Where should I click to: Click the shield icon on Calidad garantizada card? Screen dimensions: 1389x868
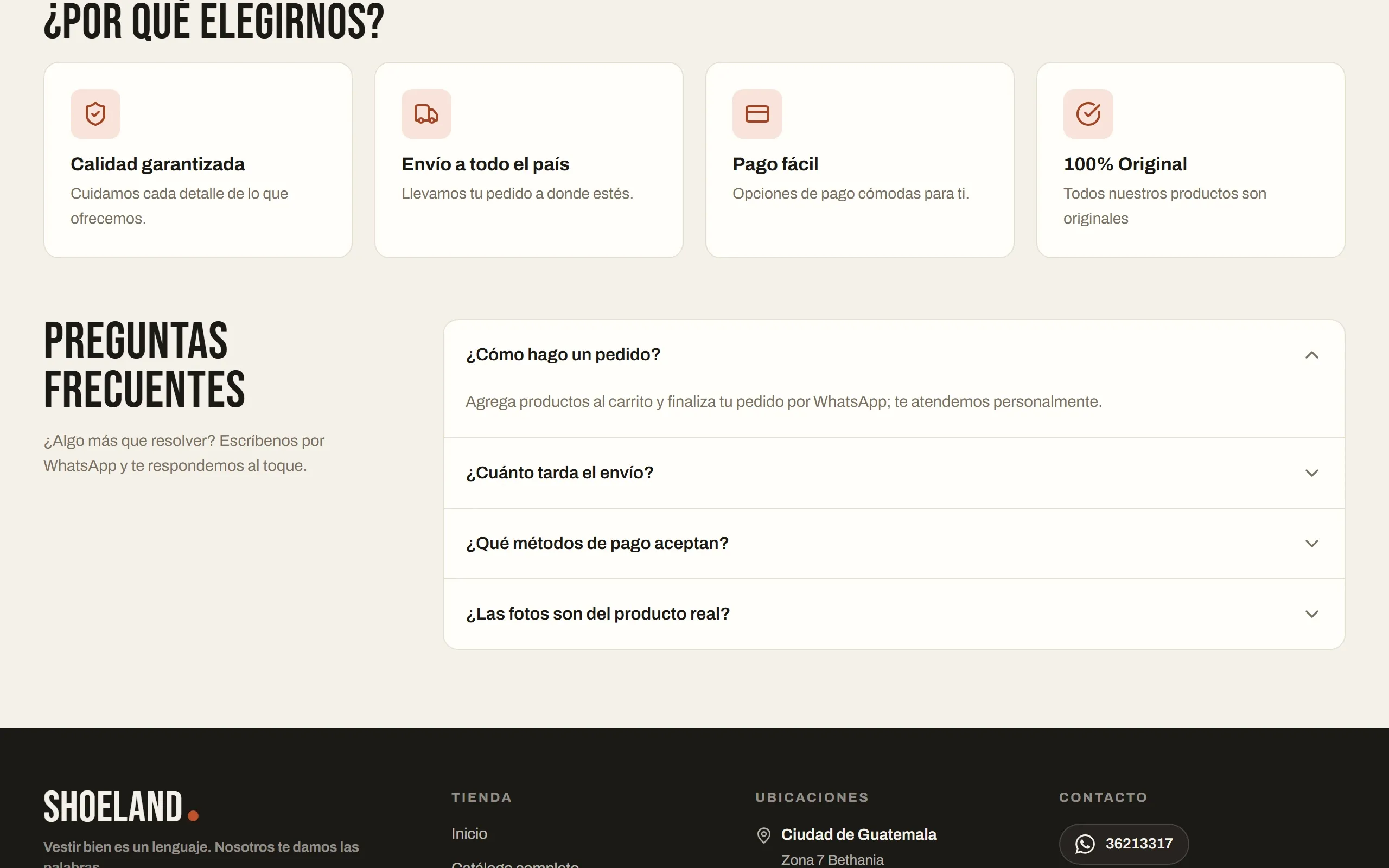coord(95,114)
